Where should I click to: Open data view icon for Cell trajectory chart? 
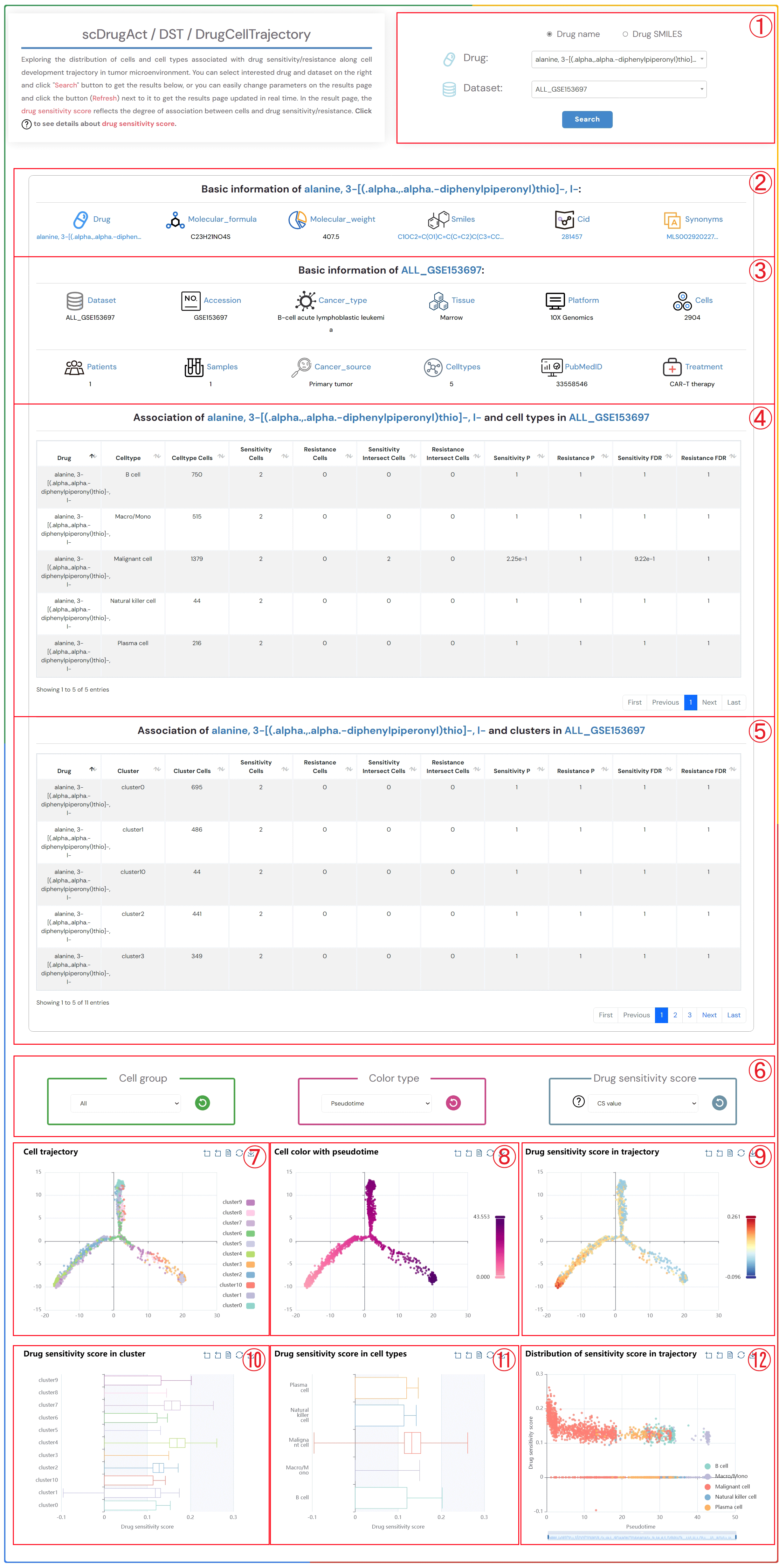tap(228, 1153)
